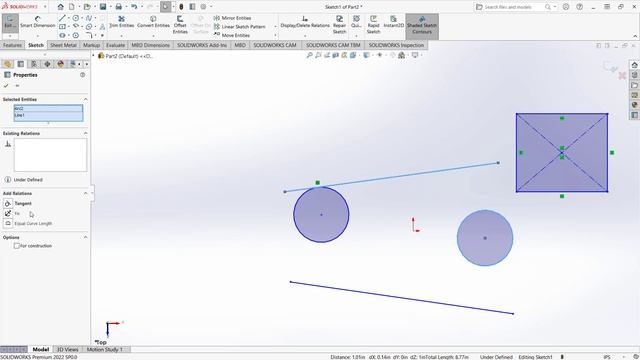Open the Save dropdown arrow
This screenshot has height=360, width=640.
110,7
